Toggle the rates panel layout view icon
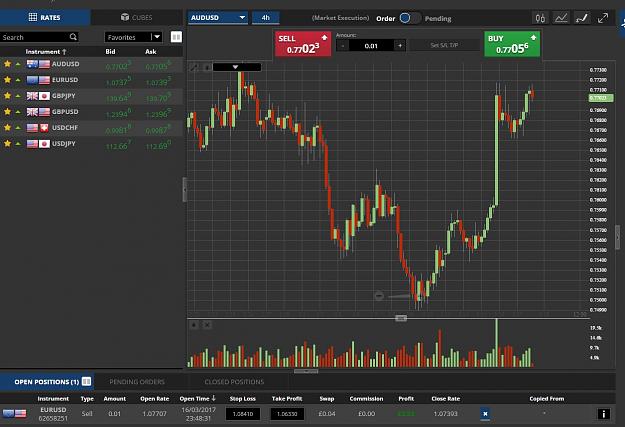The width and height of the screenshot is (625, 427). (176, 37)
